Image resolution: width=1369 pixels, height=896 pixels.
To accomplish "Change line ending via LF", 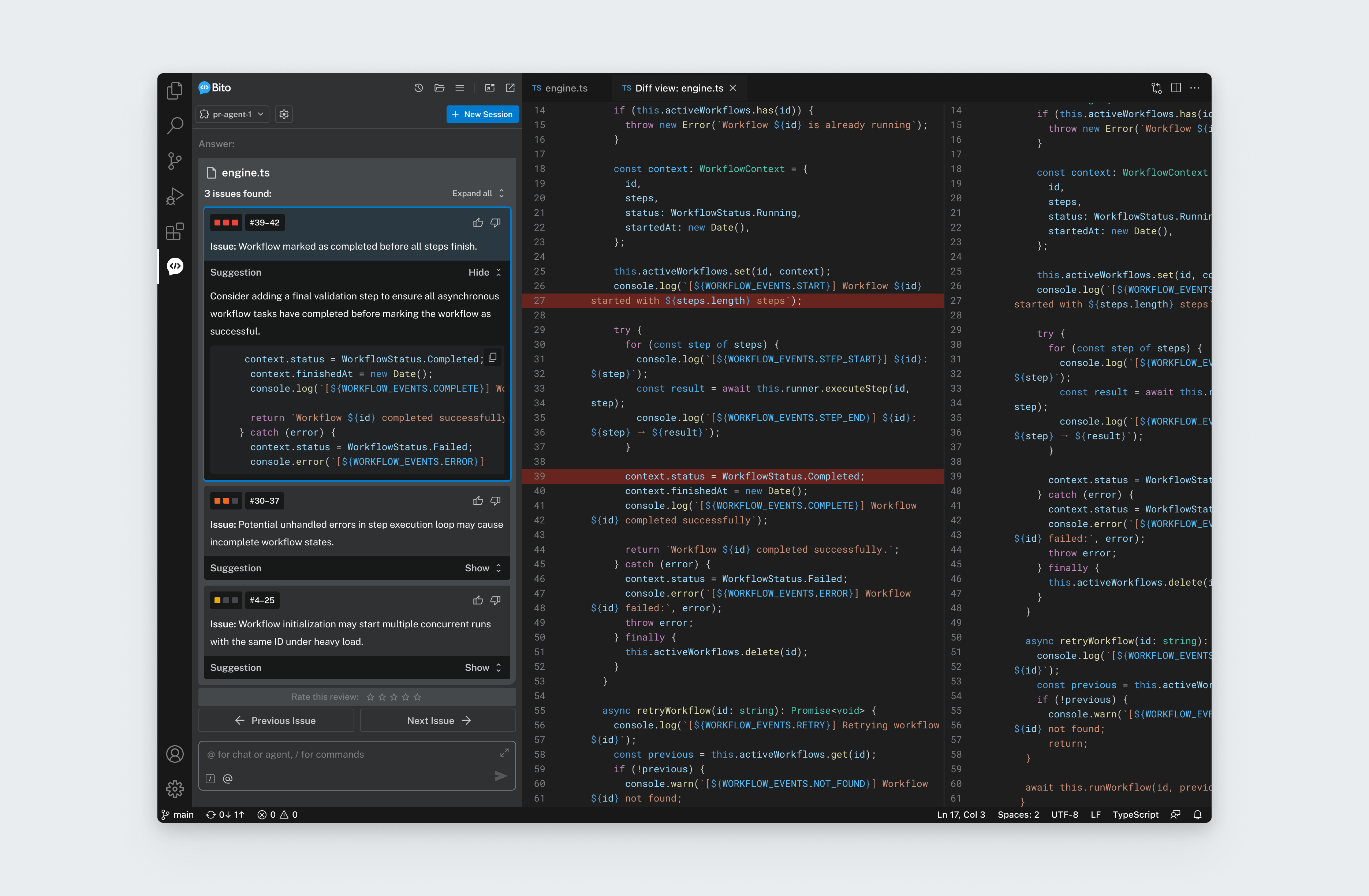I will (1095, 815).
